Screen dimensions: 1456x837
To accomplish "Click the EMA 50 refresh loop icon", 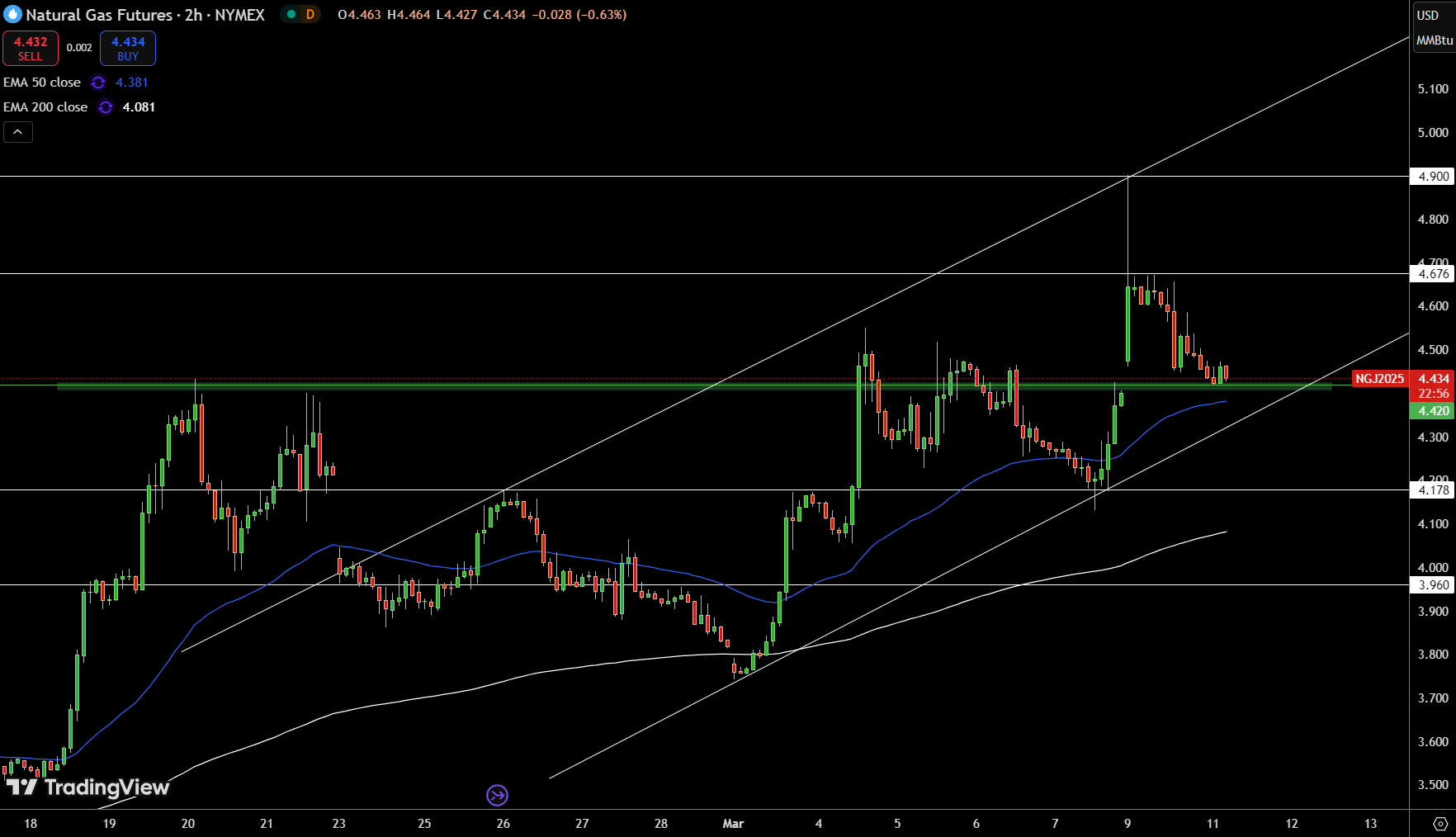I will (x=98, y=83).
